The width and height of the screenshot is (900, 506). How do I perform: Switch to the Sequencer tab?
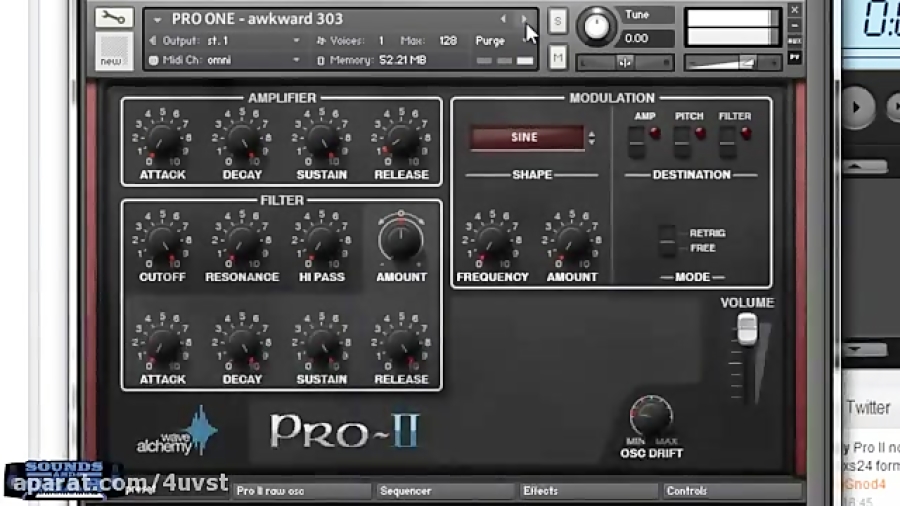coord(445,491)
